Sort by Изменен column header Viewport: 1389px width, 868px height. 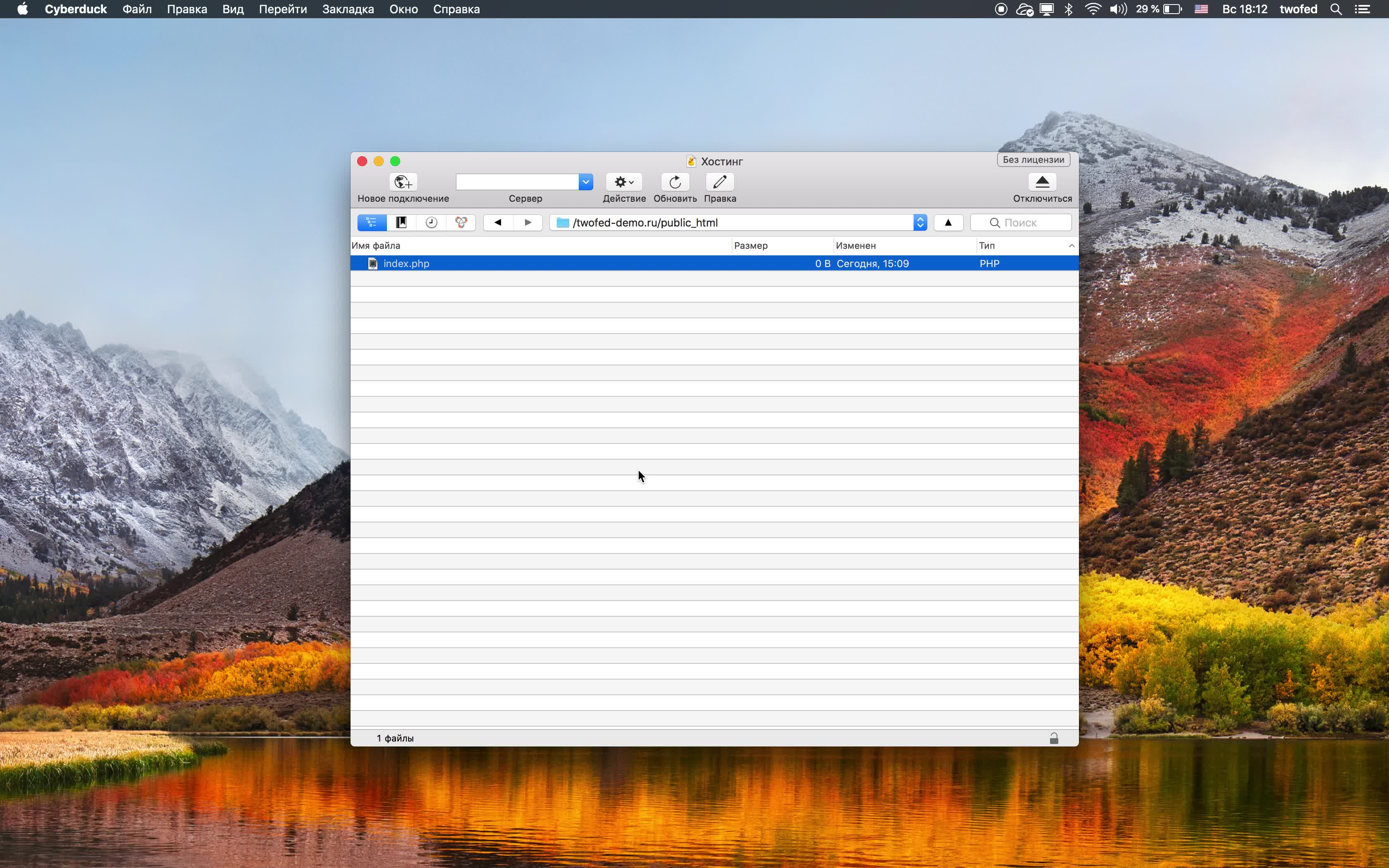pos(905,246)
